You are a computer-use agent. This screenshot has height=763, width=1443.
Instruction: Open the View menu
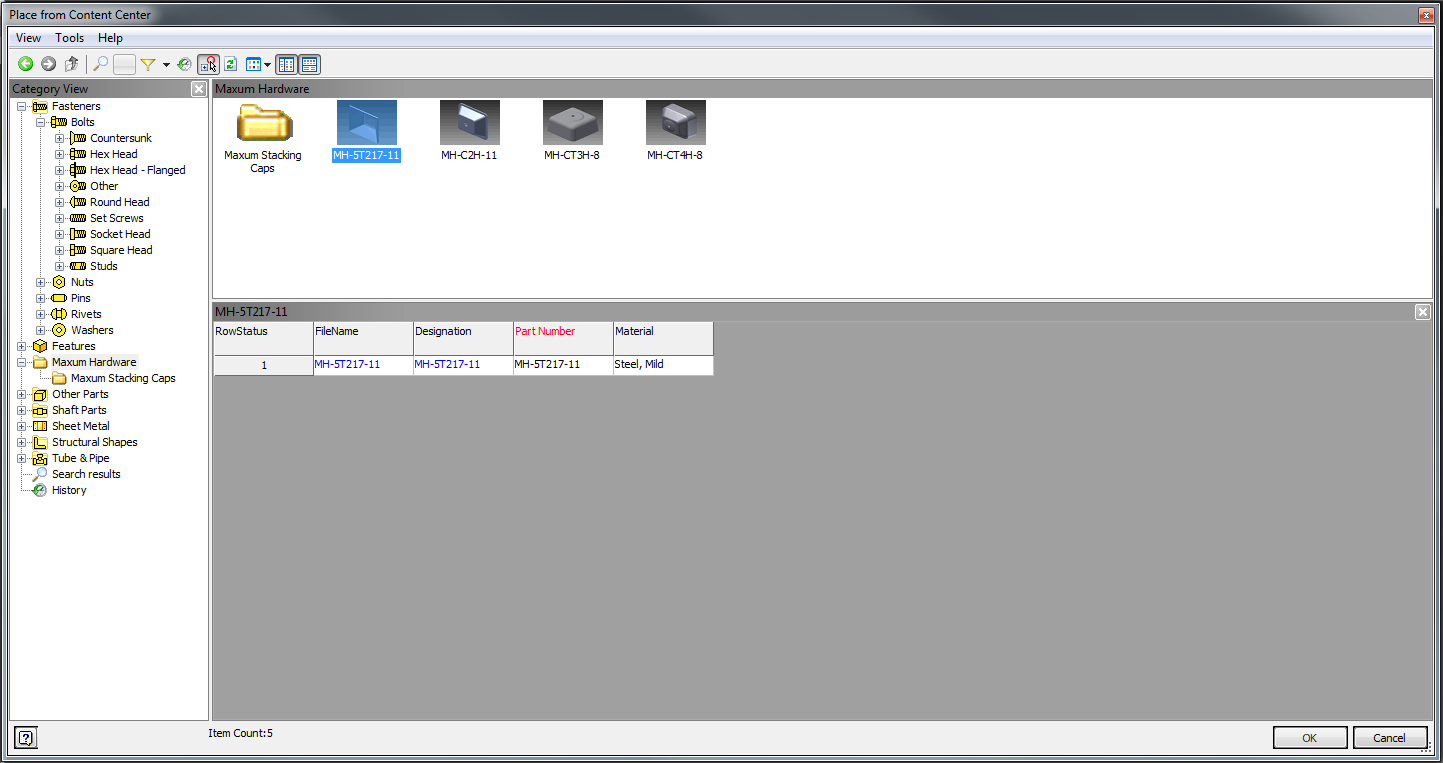[x=27, y=37]
